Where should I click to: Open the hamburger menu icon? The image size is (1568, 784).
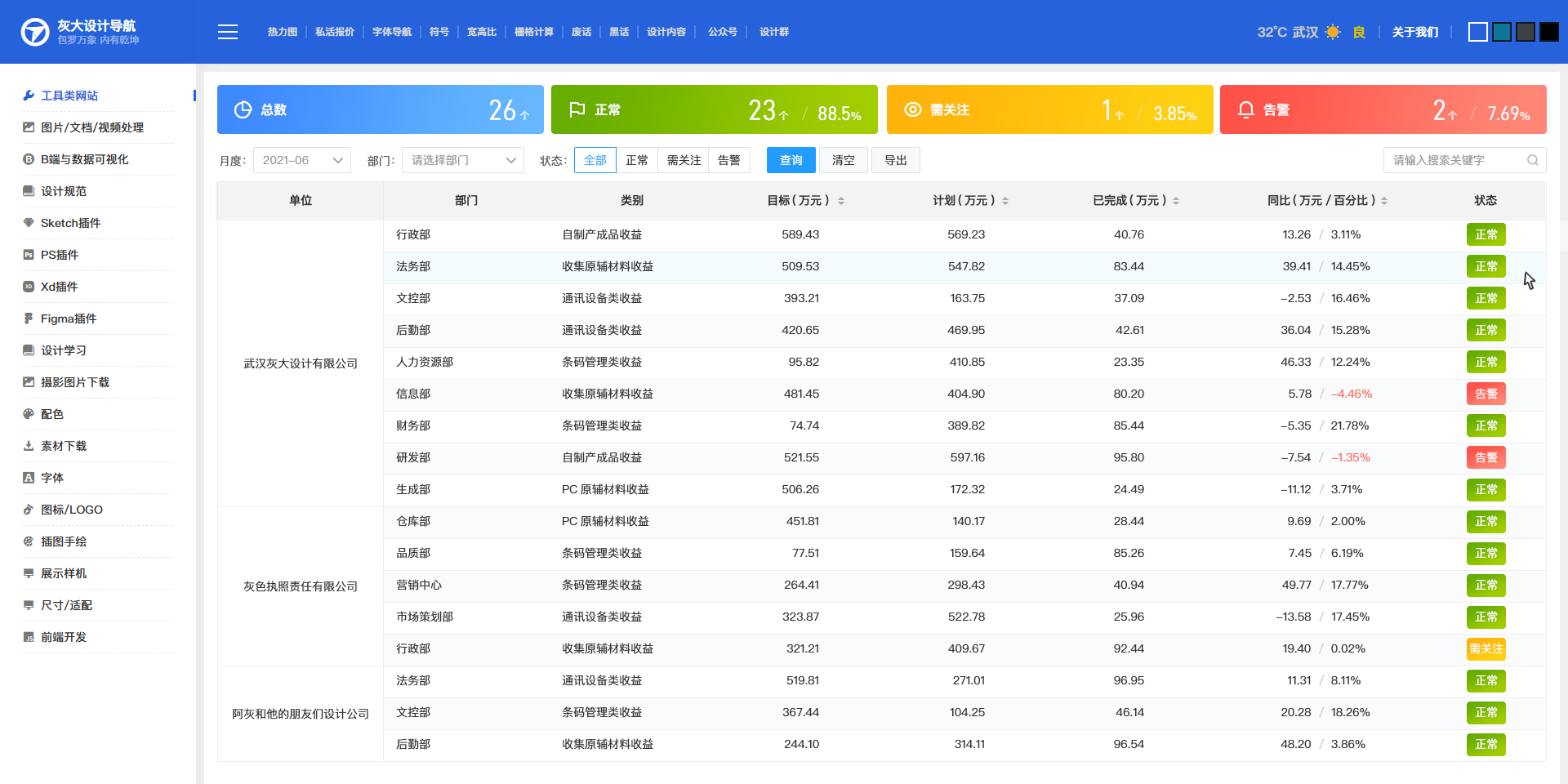pos(228,32)
